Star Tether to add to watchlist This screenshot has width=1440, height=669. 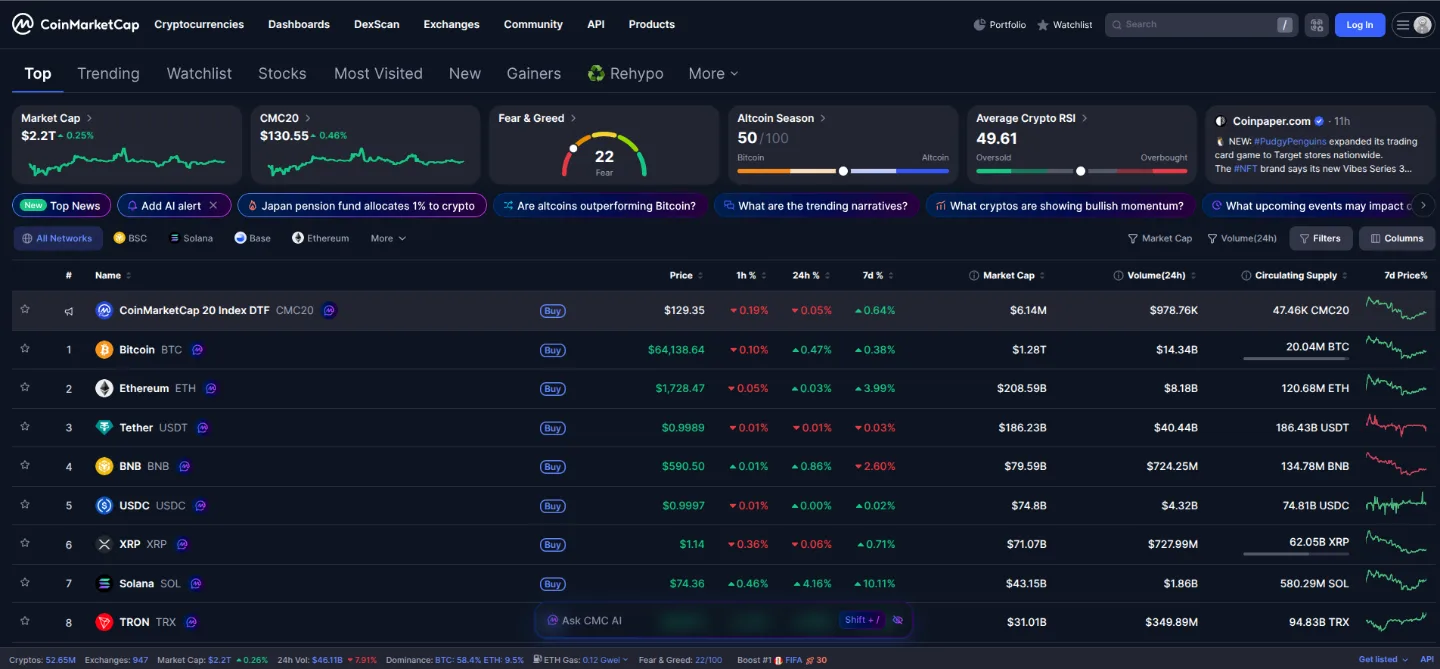[25, 427]
